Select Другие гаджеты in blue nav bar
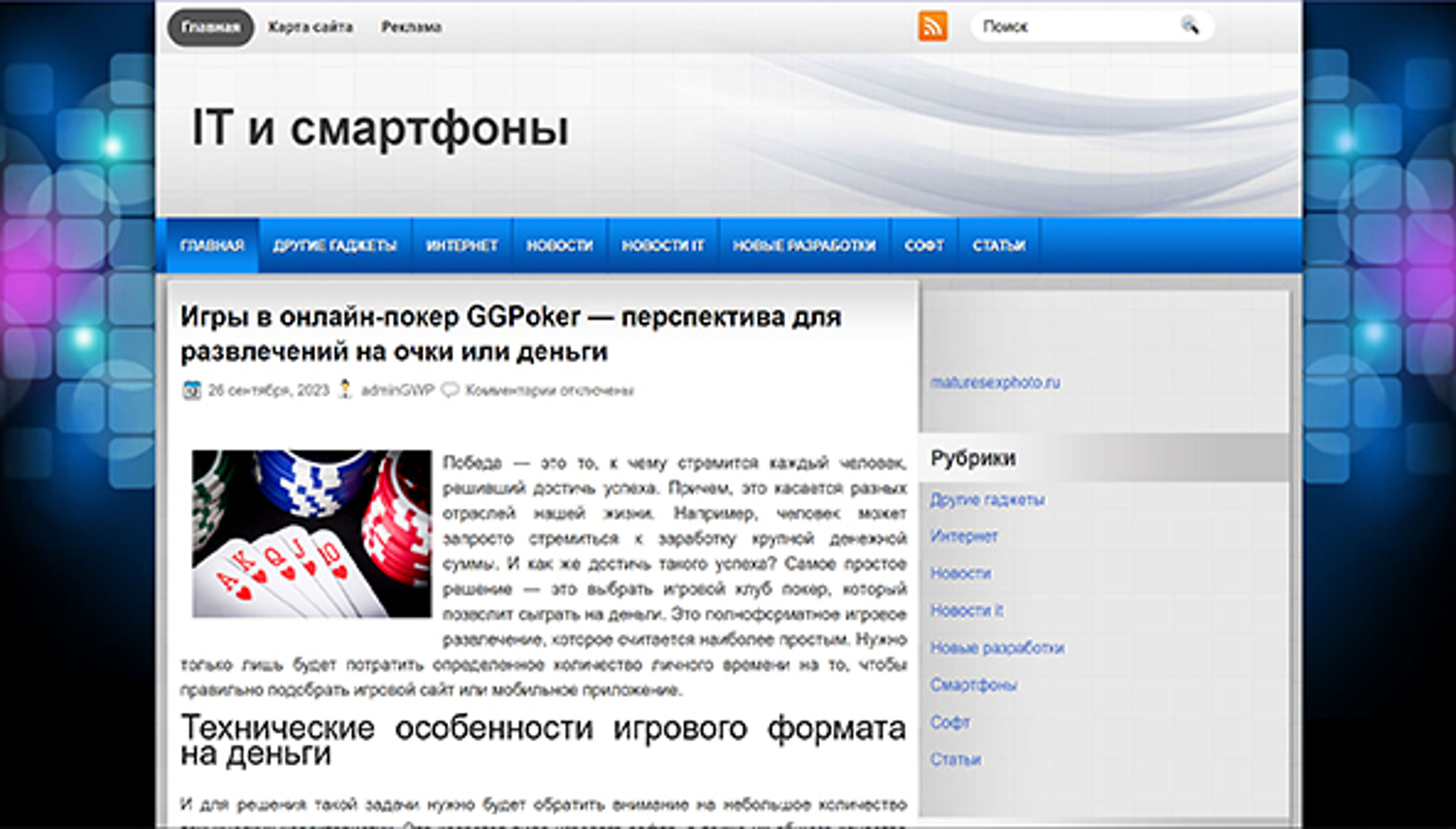 point(335,245)
